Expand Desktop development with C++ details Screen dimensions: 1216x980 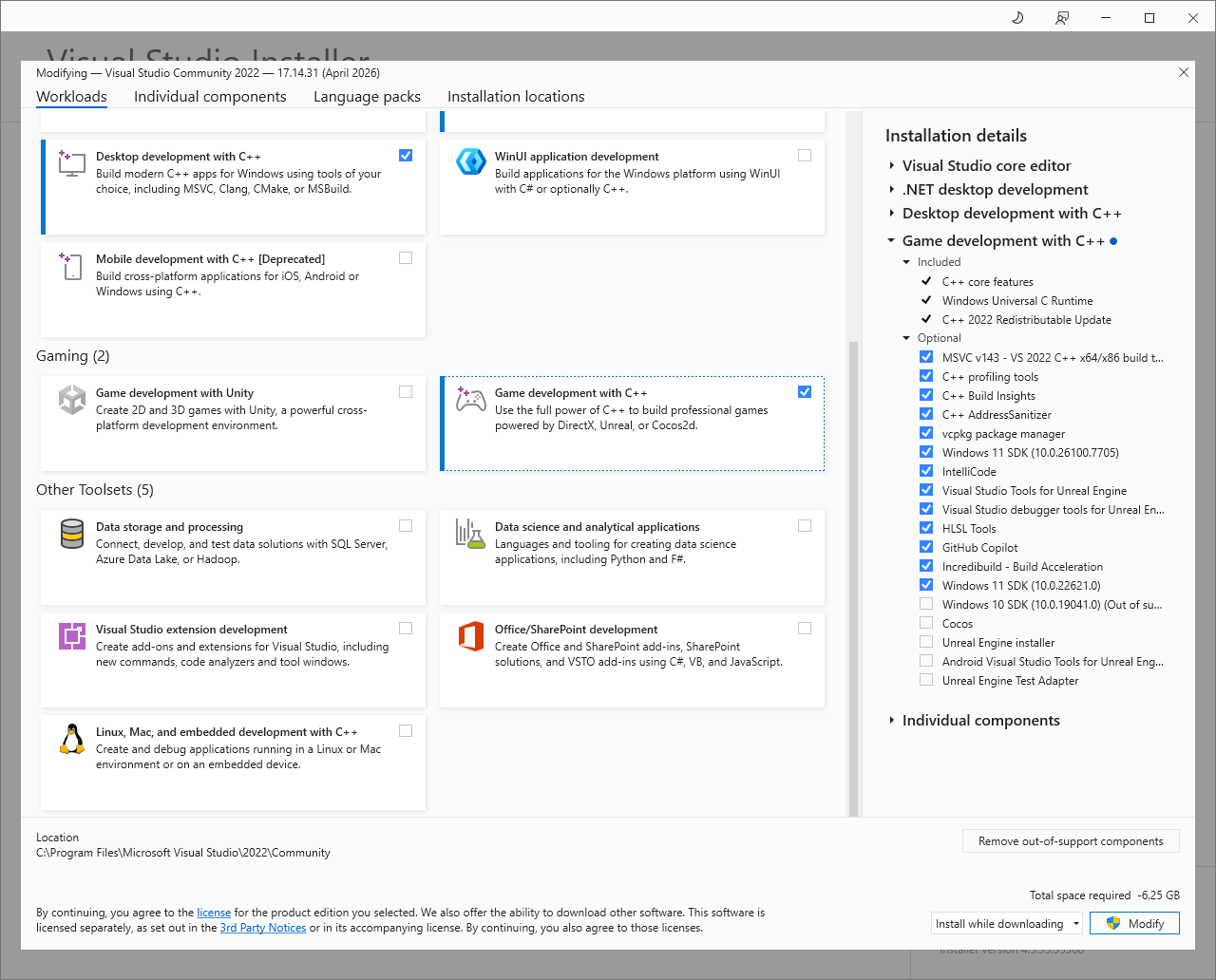[891, 214]
